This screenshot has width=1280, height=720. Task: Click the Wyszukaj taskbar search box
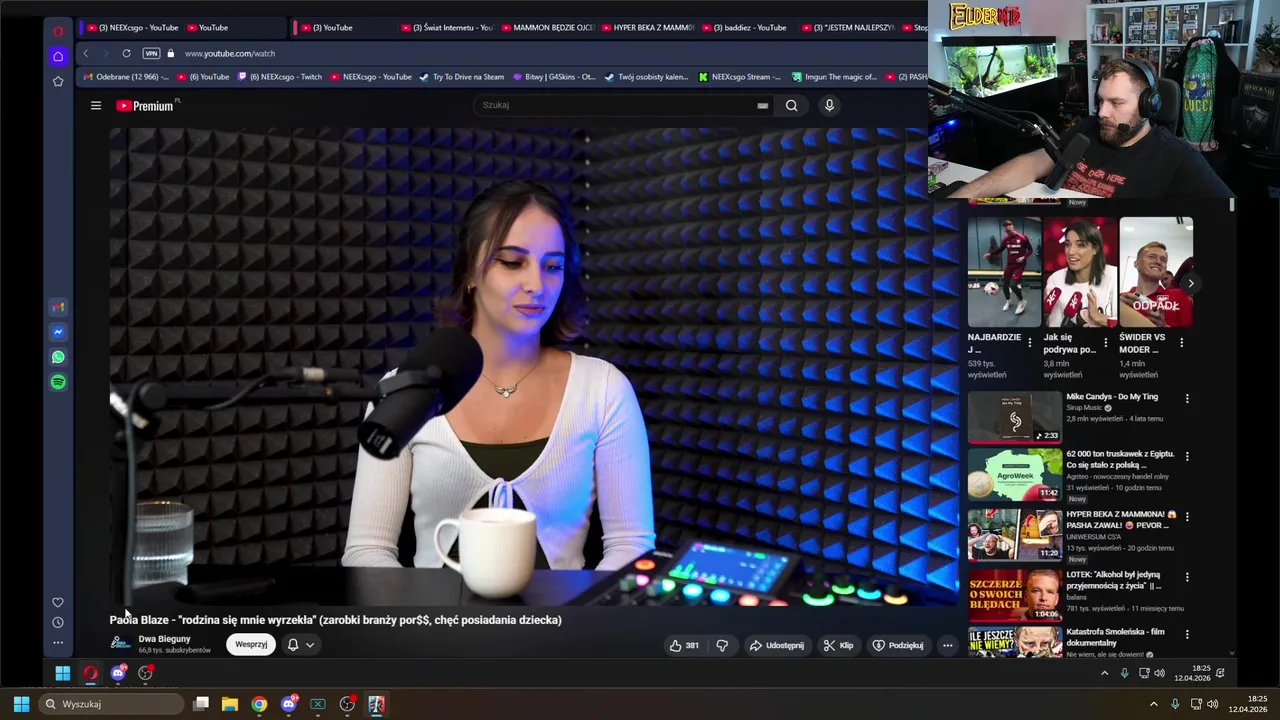point(112,704)
